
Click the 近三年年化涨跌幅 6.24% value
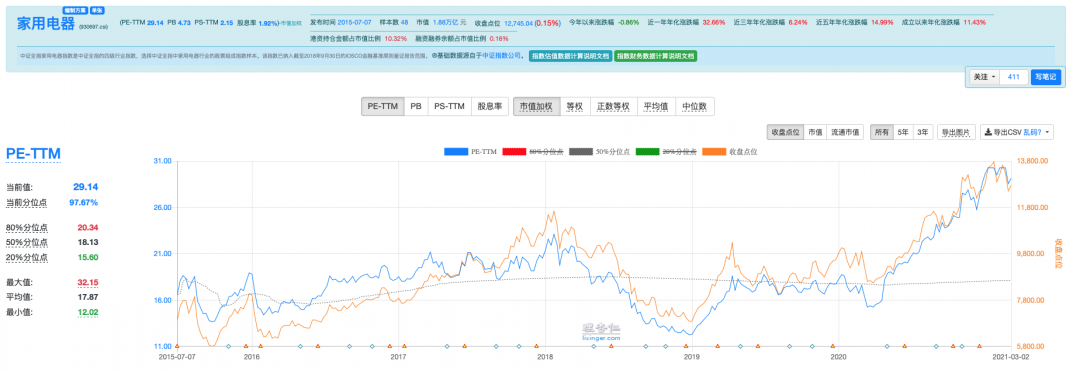(798, 22)
